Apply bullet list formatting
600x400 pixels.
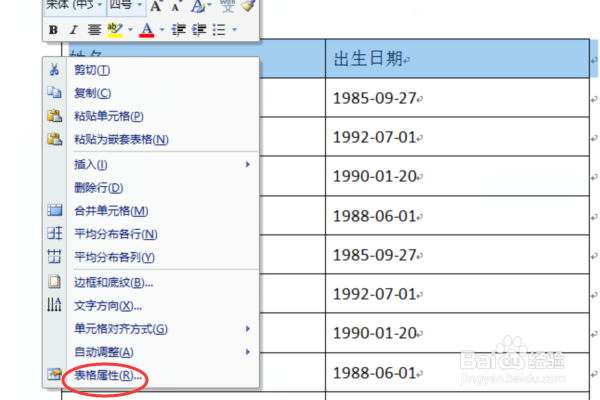click(219, 29)
